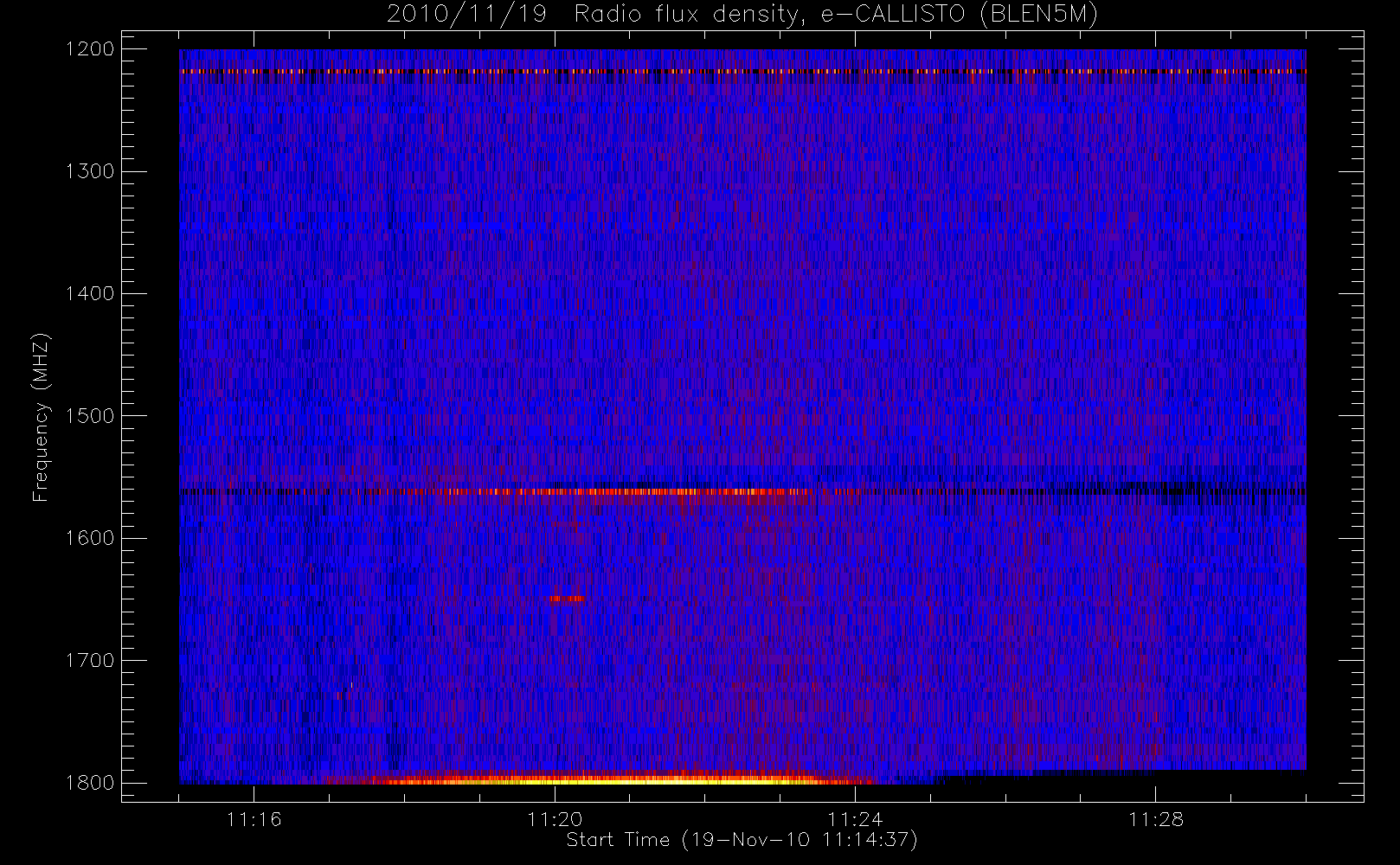Click the date 2010/11/19 in title
Screen dimensions: 1400x865
tap(466, 15)
